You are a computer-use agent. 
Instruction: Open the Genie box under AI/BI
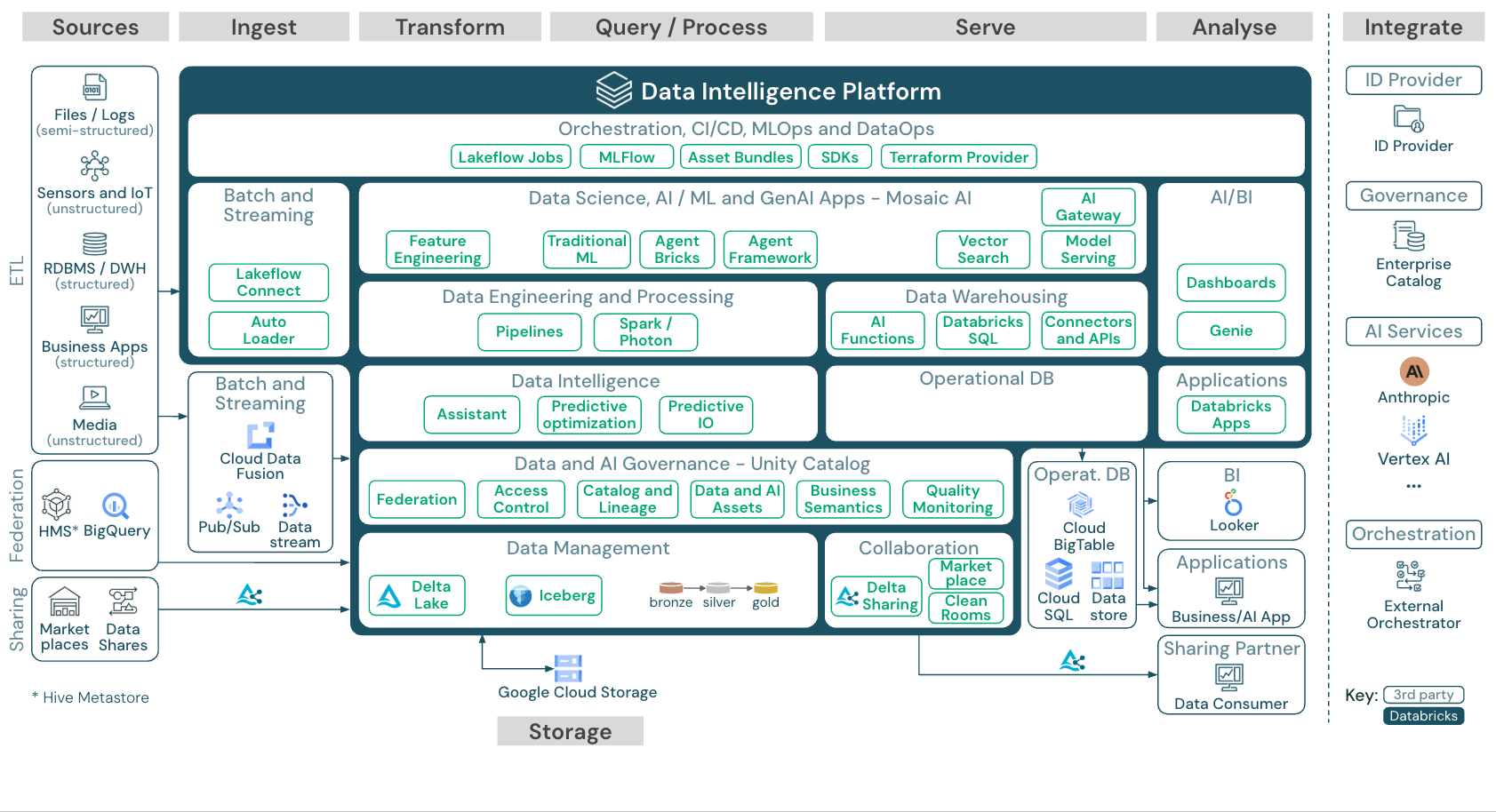pos(1230,330)
